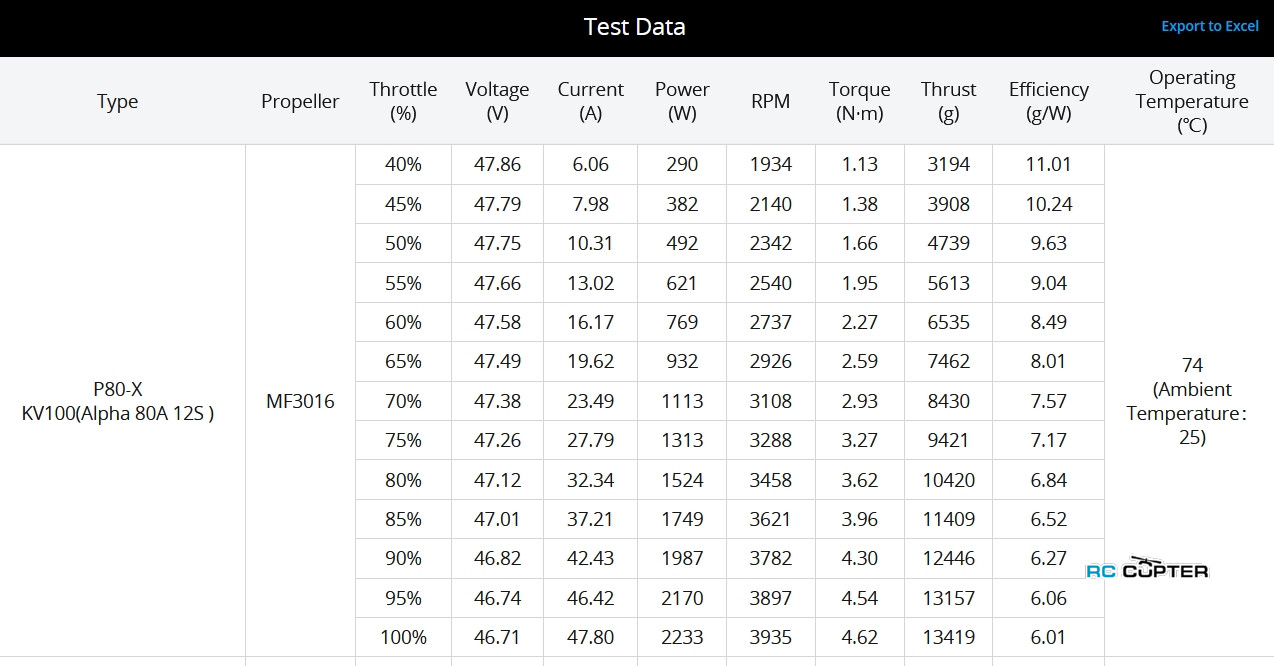This screenshot has height=666, width=1274.
Task: Select the 100% throttle cell
Action: (x=403, y=637)
